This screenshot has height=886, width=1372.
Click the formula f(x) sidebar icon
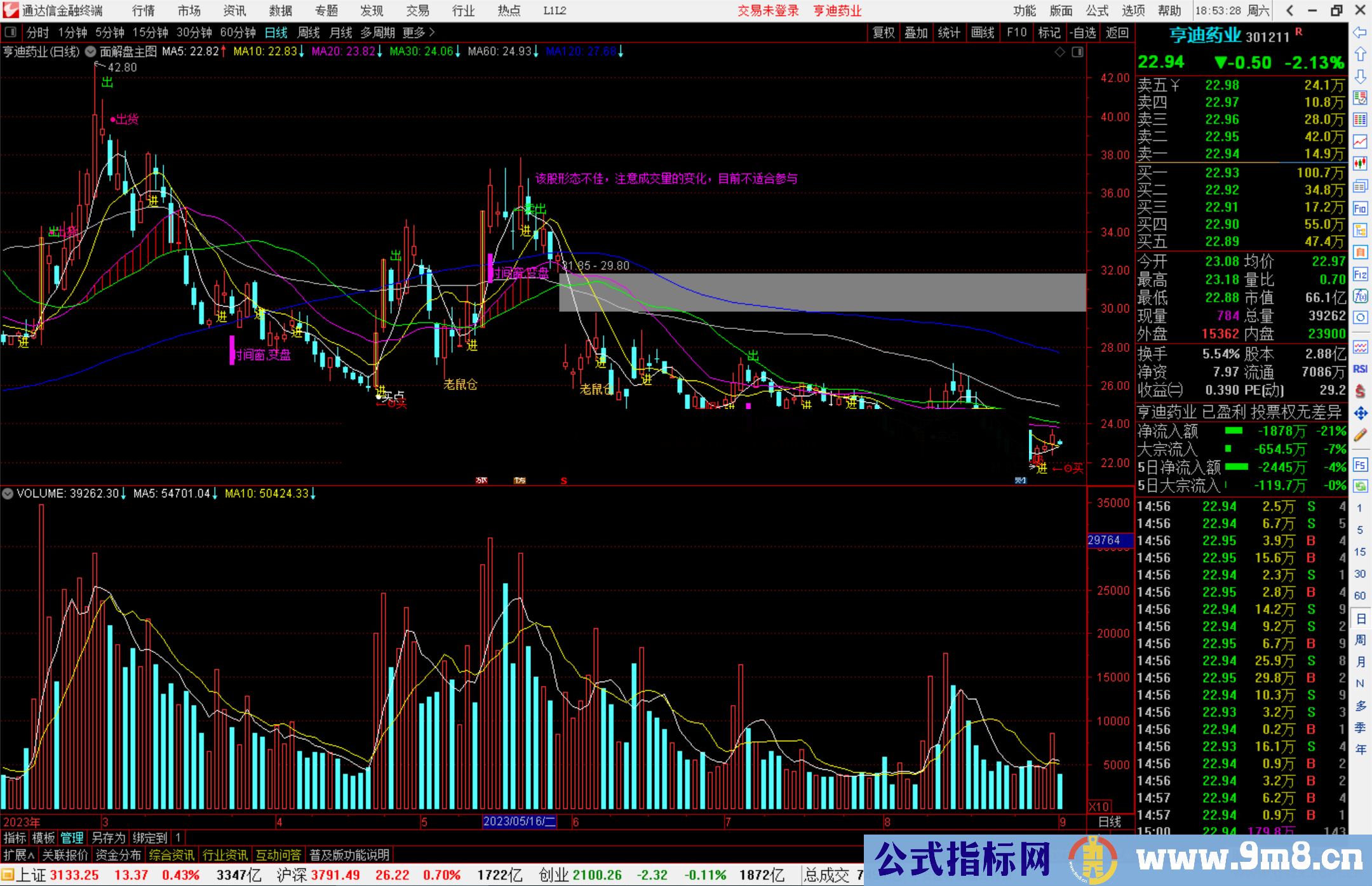point(1360,296)
